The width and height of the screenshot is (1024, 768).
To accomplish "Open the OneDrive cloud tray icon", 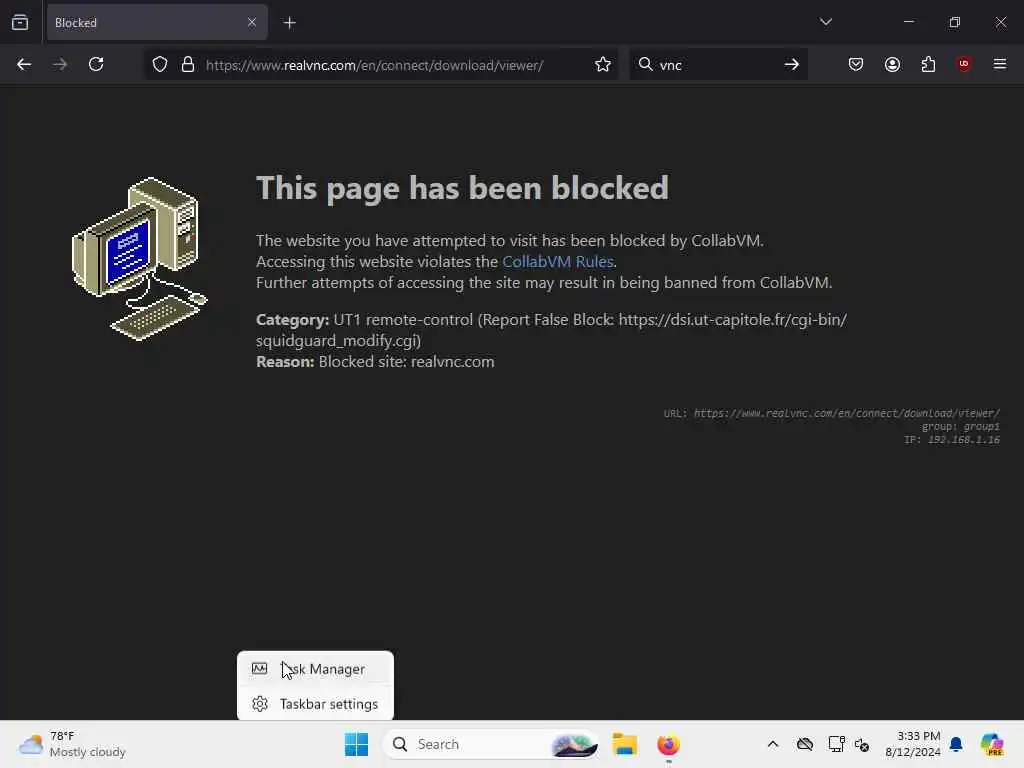I will 805,744.
